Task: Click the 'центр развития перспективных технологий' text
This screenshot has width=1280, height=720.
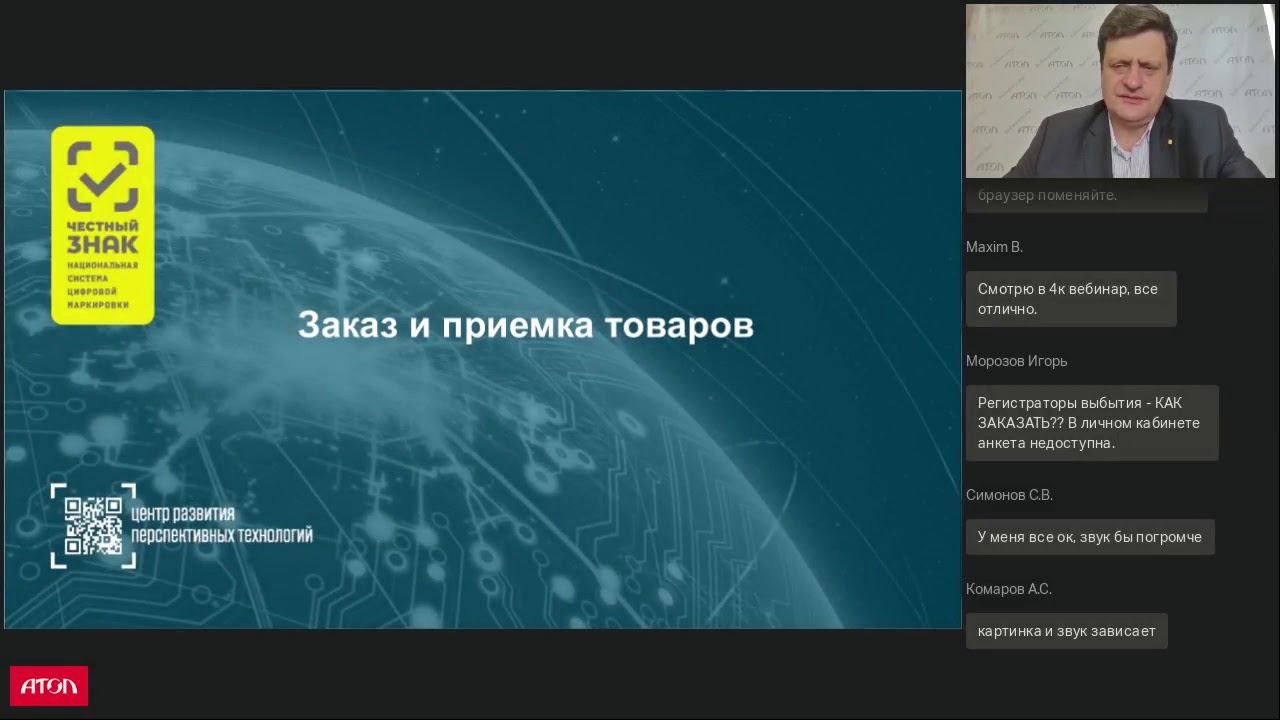Action: pos(222,525)
